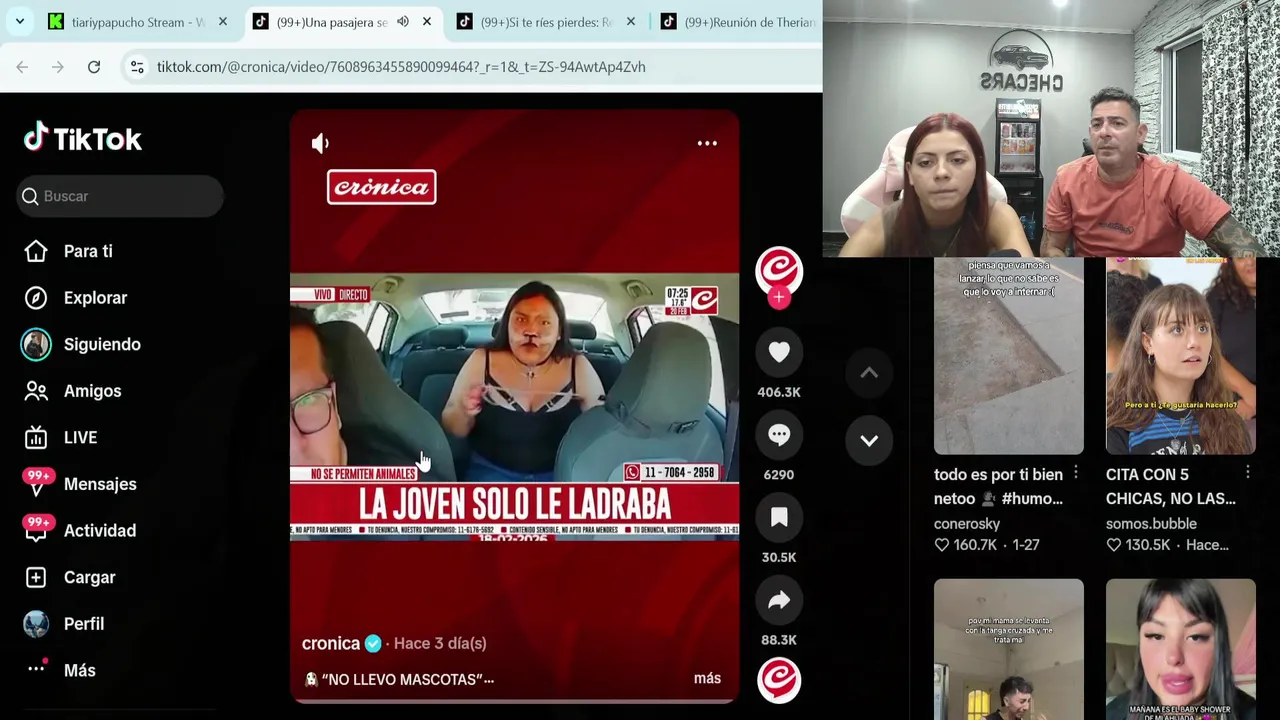Open options for CITA CON 5 CHICAS video
1280x720 pixels.
pyautogui.click(x=1248, y=472)
